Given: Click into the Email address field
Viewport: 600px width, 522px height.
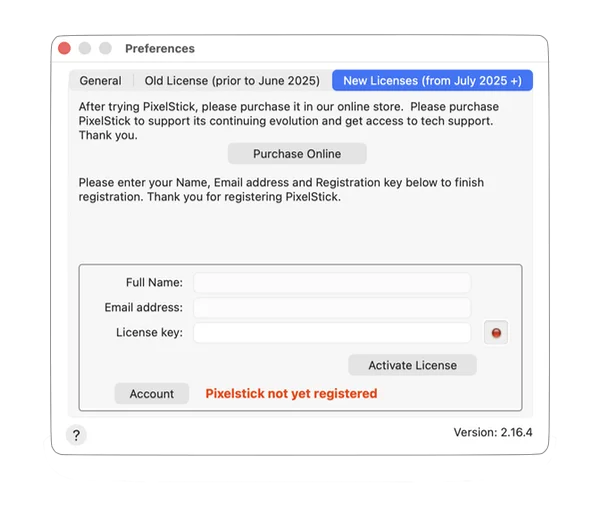Looking at the screenshot, I should click(332, 308).
